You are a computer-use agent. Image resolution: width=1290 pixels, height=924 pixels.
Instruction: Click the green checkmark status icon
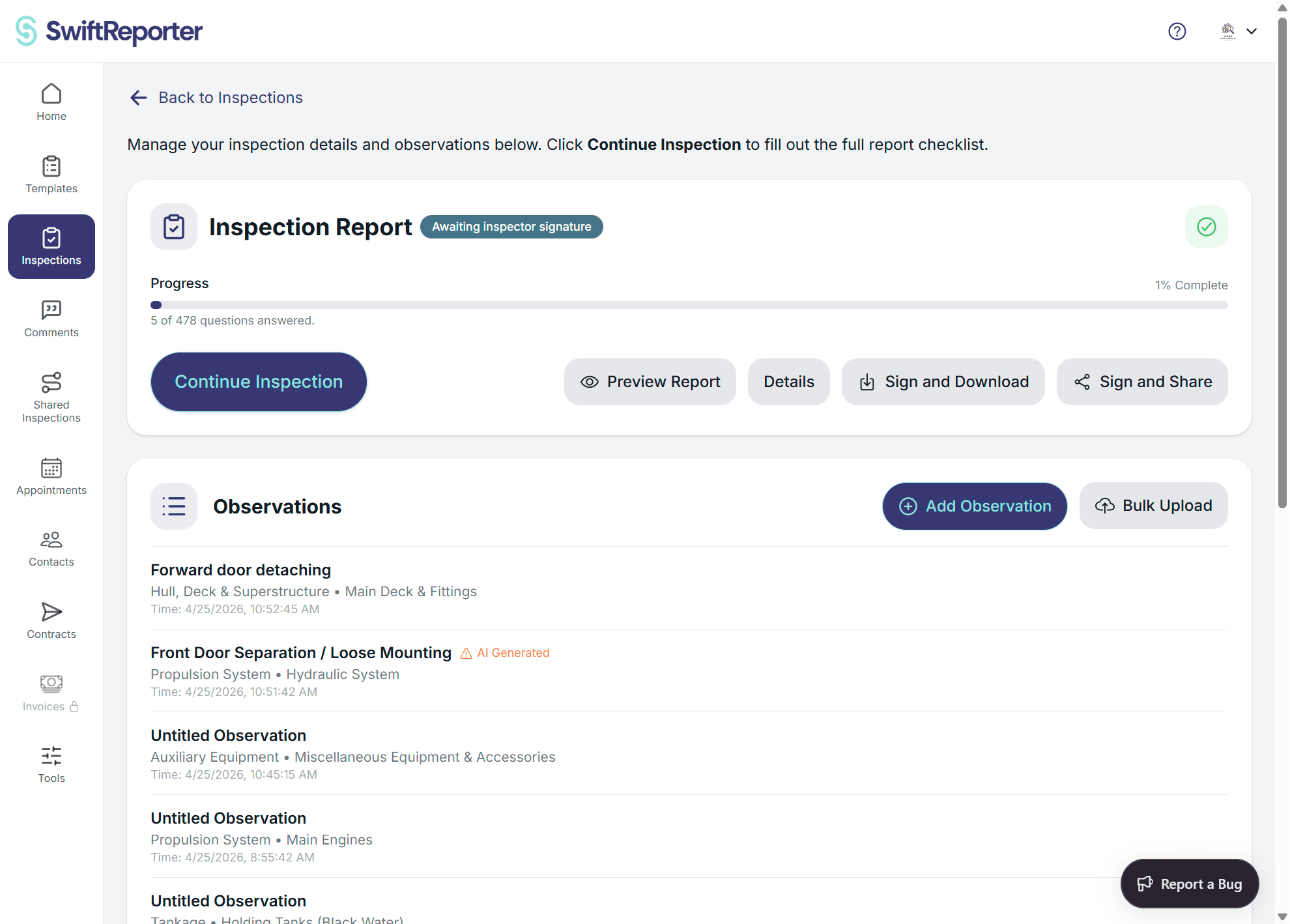pos(1207,227)
